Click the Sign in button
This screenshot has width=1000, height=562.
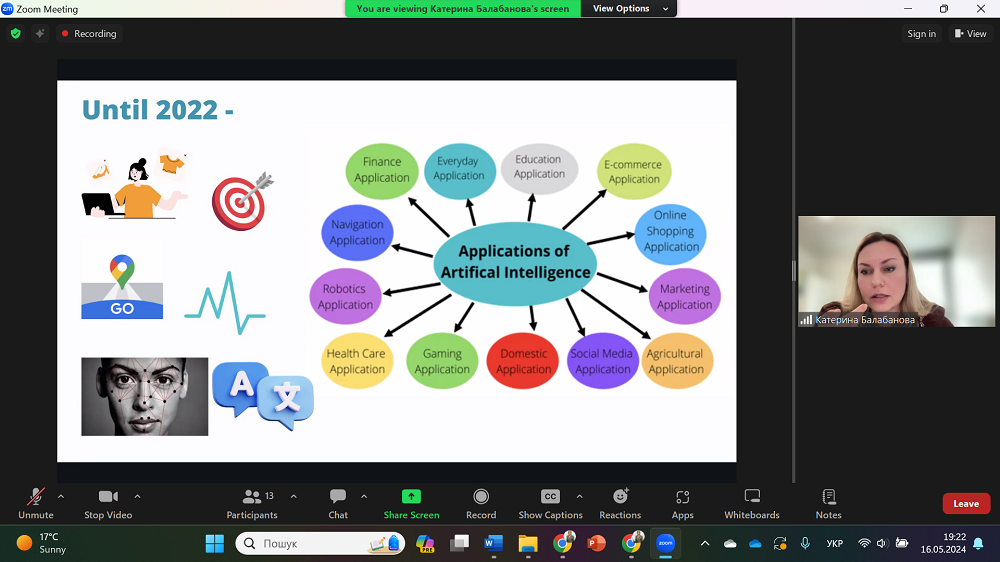921,34
